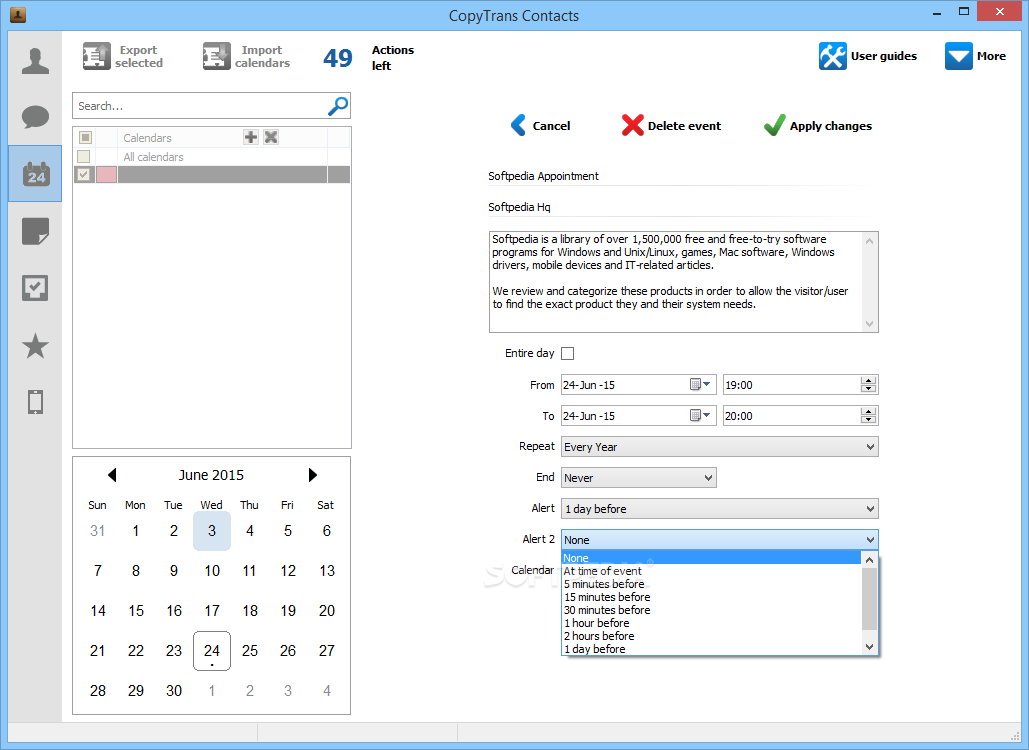Image resolution: width=1029 pixels, height=750 pixels.
Task: Open User guides
Action: point(868,56)
